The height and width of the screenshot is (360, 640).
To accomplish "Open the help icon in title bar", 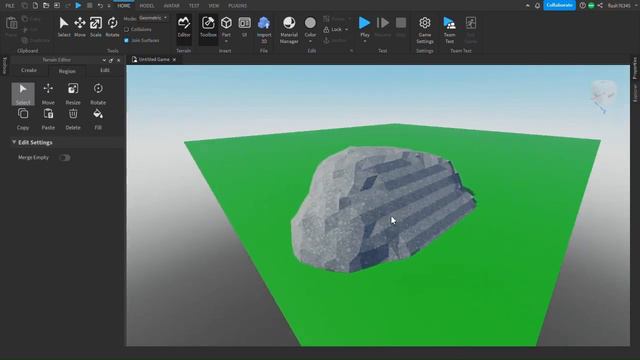I will [x=582, y=6].
